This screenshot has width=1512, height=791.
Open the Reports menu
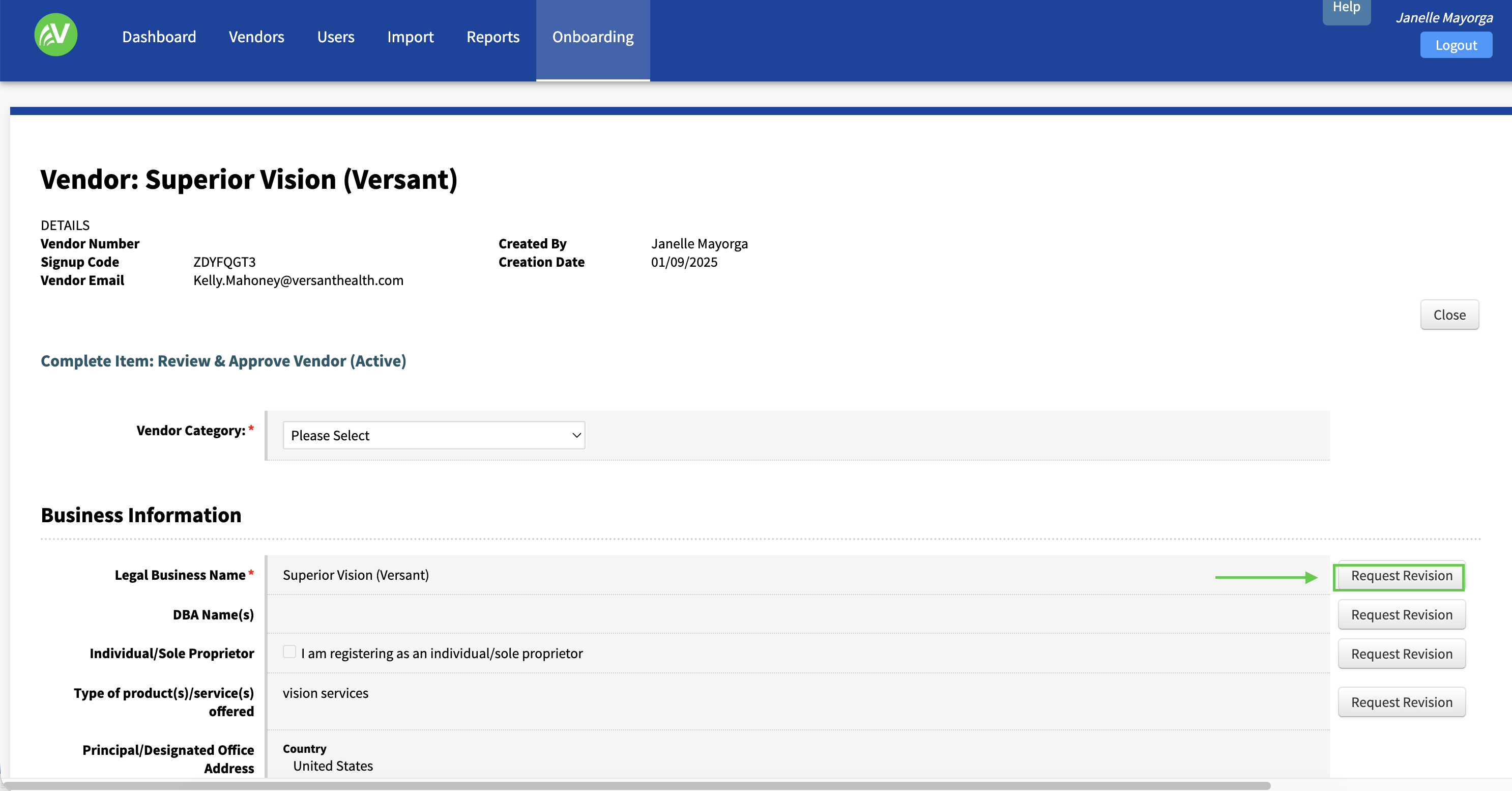point(493,37)
